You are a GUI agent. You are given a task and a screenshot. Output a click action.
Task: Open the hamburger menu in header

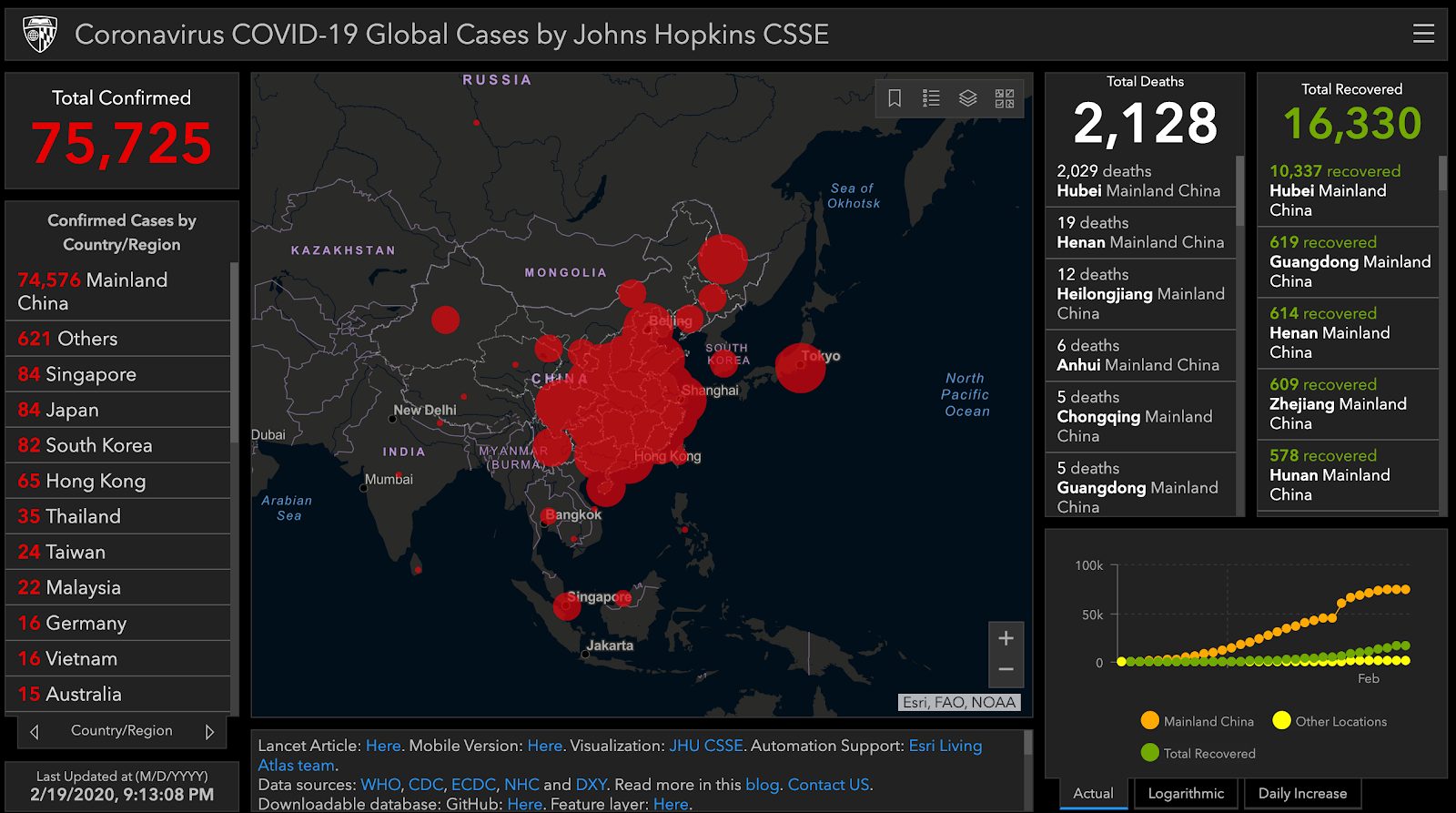click(1423, 34)
